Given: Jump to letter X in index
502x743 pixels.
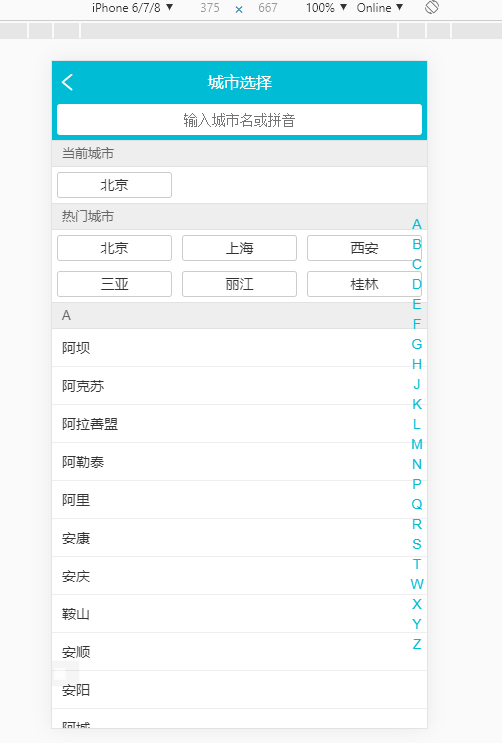Looking at the screenshot, I should (x=417, y=604).
